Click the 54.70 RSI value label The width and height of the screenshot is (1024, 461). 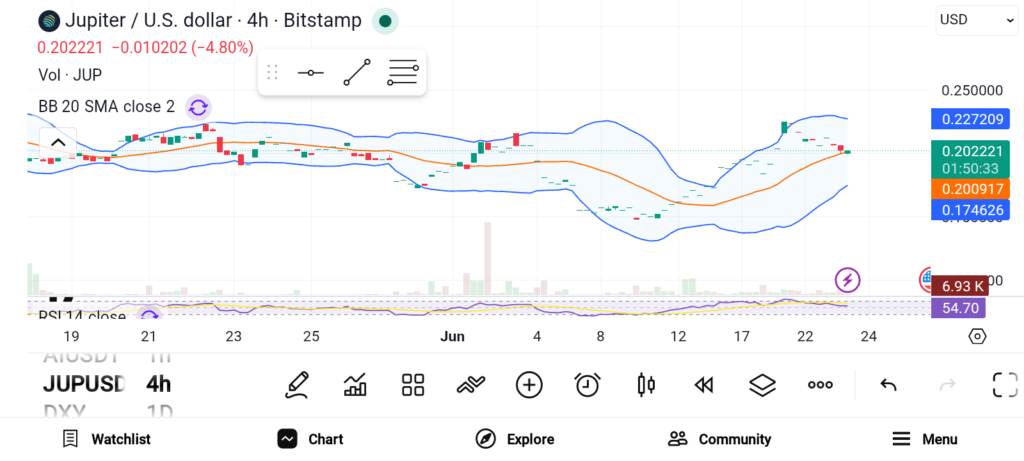click(959, 308)
